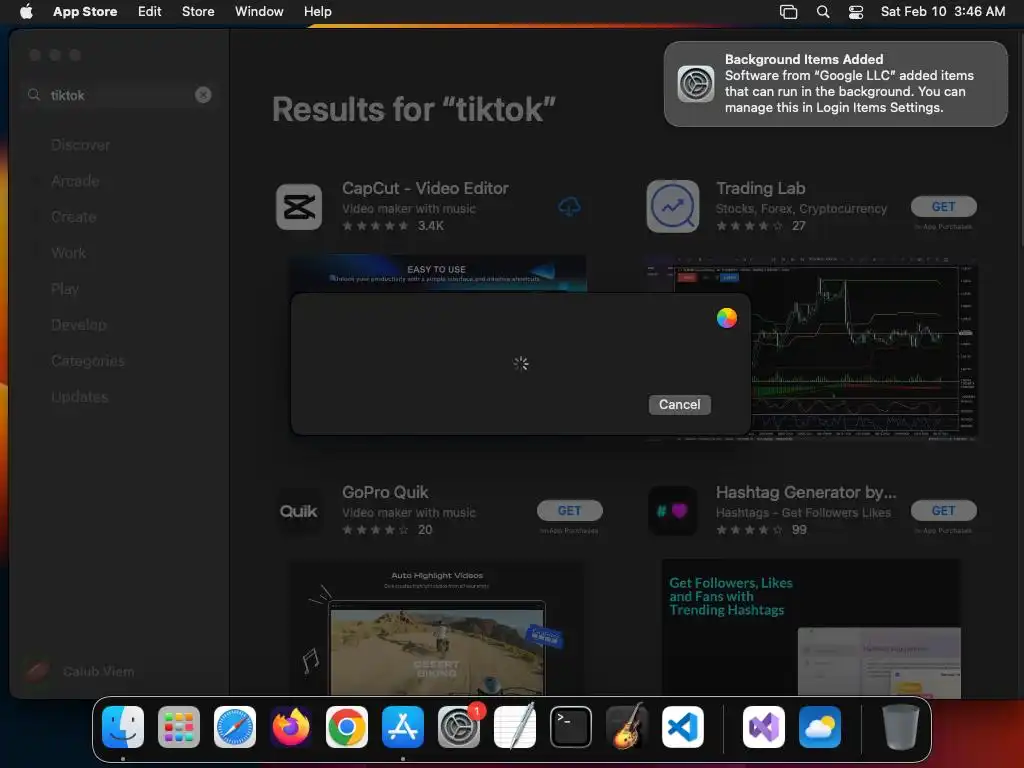Download CapCut via the cloud icon
Screen dimensions: 1024x768
pos(569,207)
